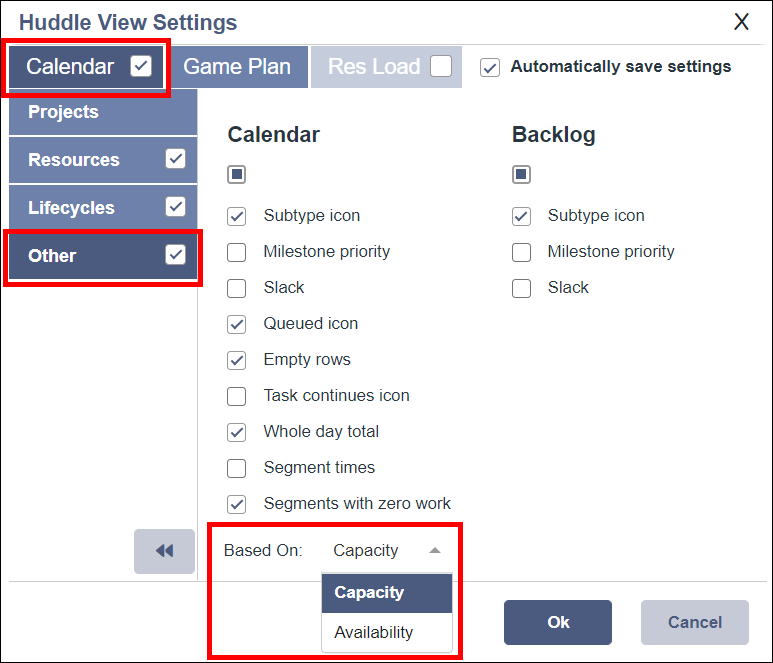Toggle Automatically save settings checkbox
773x663 pixels.
490,67
